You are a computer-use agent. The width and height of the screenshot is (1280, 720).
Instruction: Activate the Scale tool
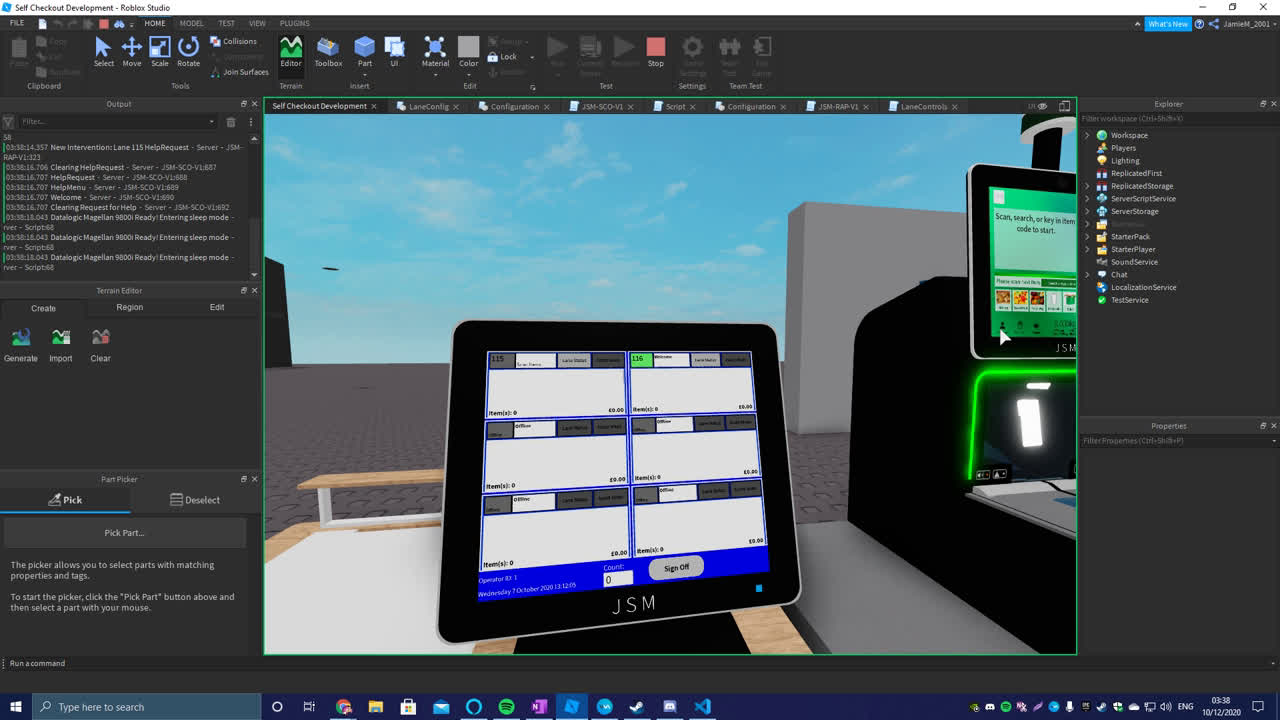pos(160,52)
